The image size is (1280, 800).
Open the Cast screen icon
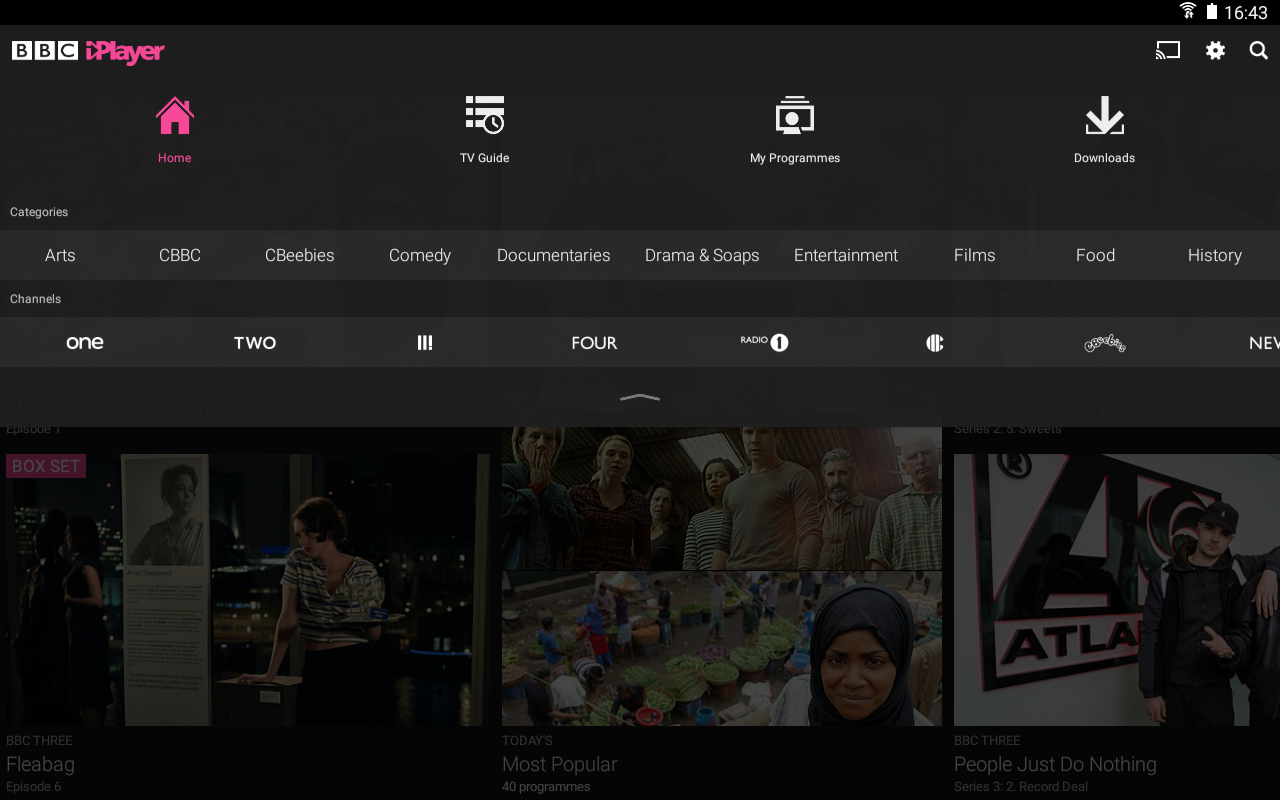(1168, 50)
